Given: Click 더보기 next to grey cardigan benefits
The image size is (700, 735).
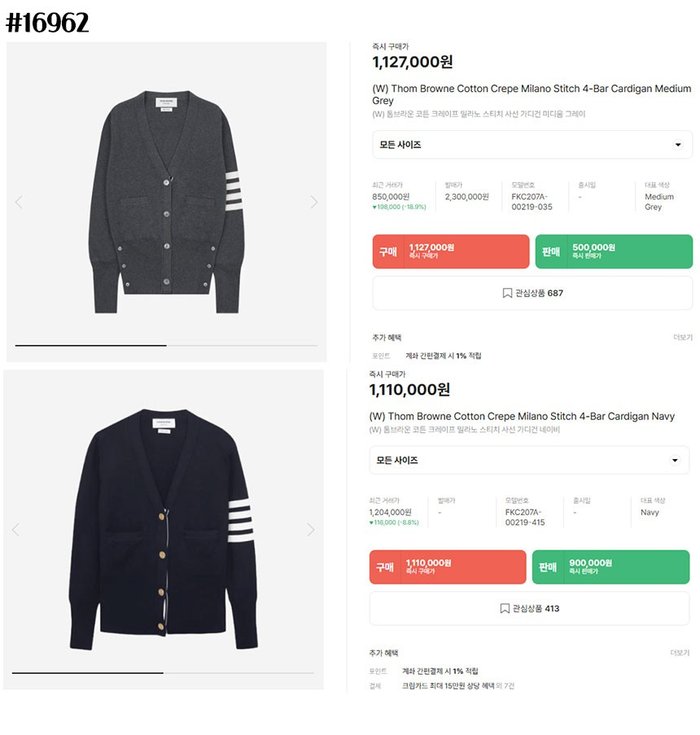Looking at the screenshot, I should pyautogui.click(x=683, y=337).
